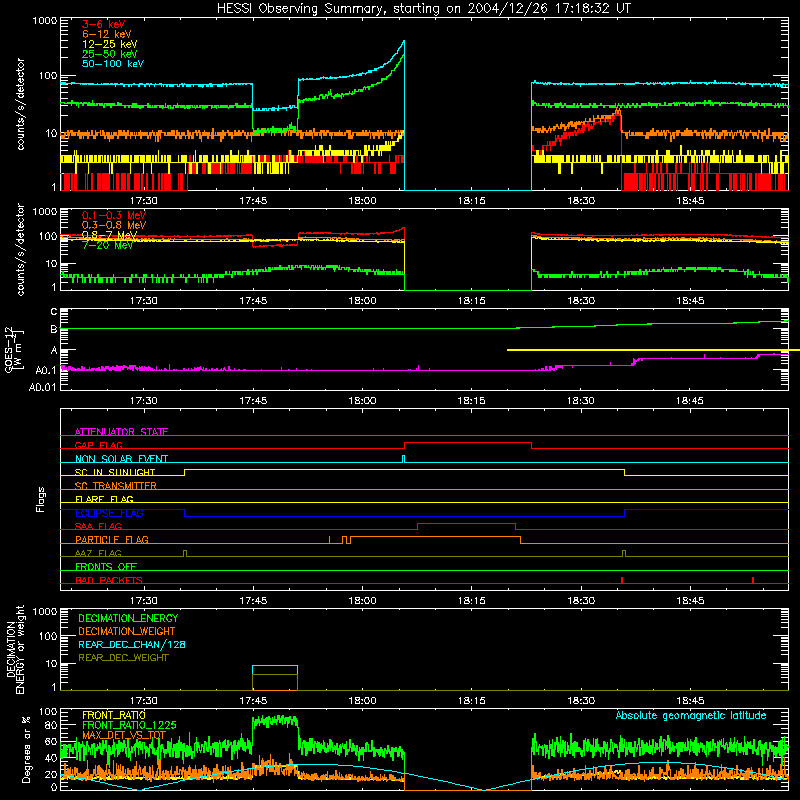Click the REAR_DEC_CHAN/128 legend entry
This screenshot has width=800, height=800.
point(132,644)
